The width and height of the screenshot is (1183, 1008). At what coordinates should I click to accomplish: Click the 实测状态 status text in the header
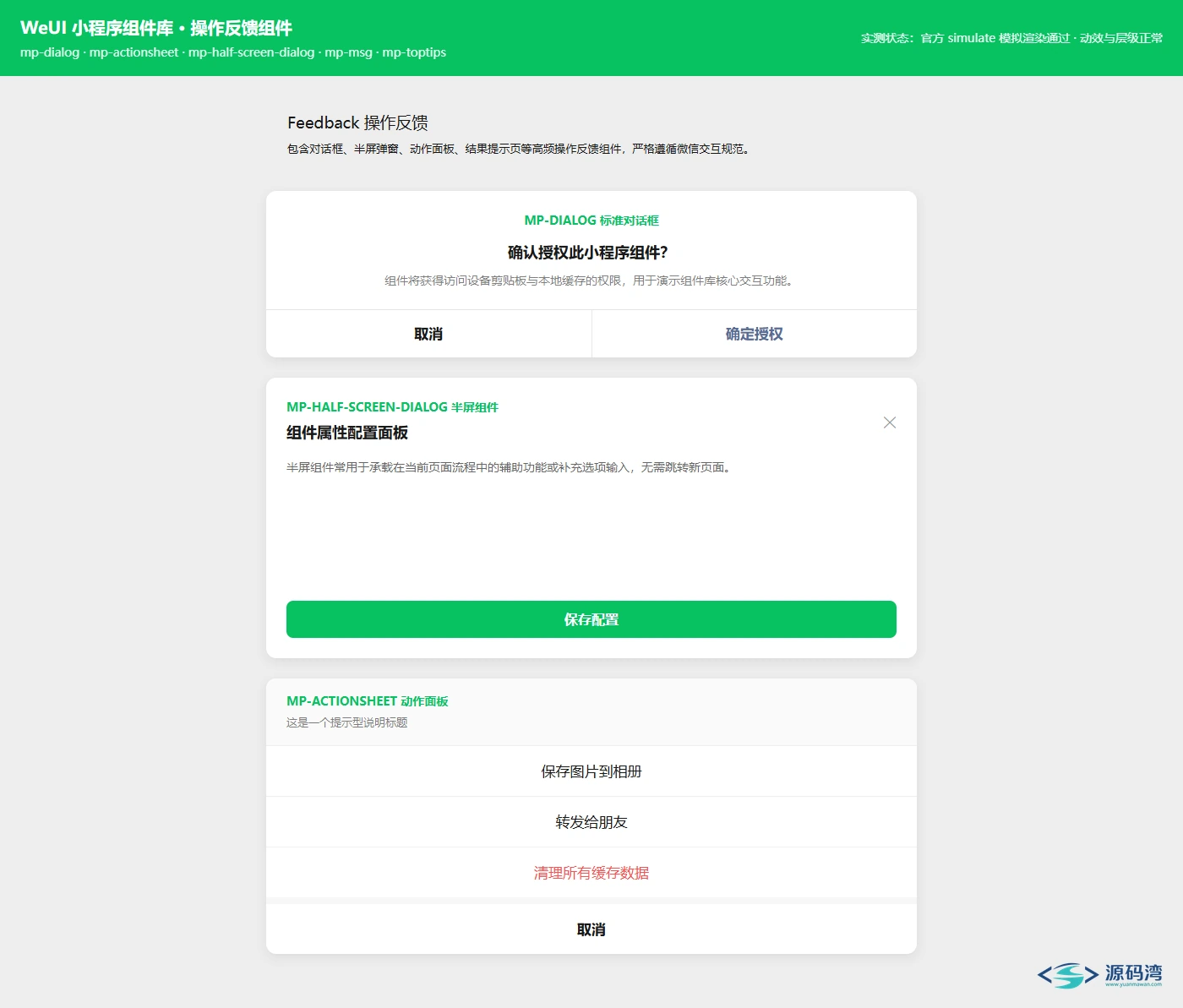coord(1011,38)
